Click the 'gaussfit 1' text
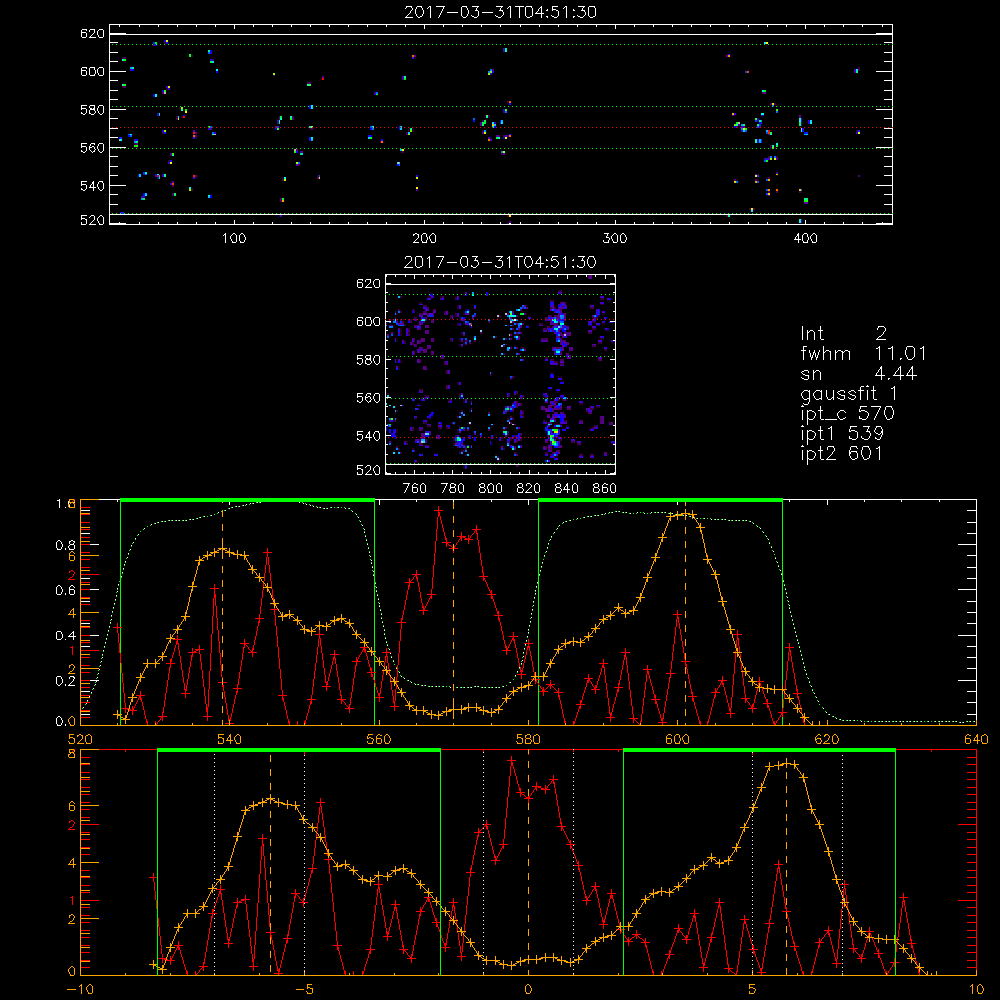Image resolution: width=1000 pixels, height=1000 pixels. click(x=849, y=393)
